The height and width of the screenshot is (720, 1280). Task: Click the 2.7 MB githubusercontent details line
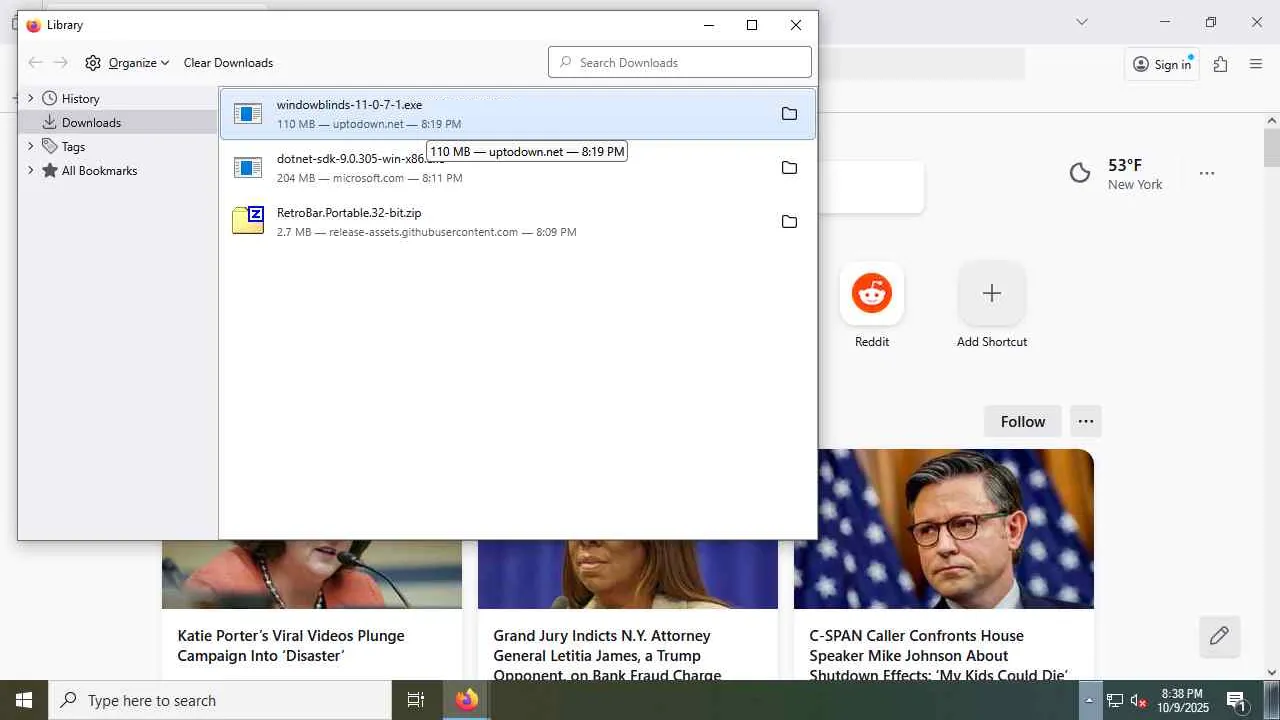pos(426,232)
